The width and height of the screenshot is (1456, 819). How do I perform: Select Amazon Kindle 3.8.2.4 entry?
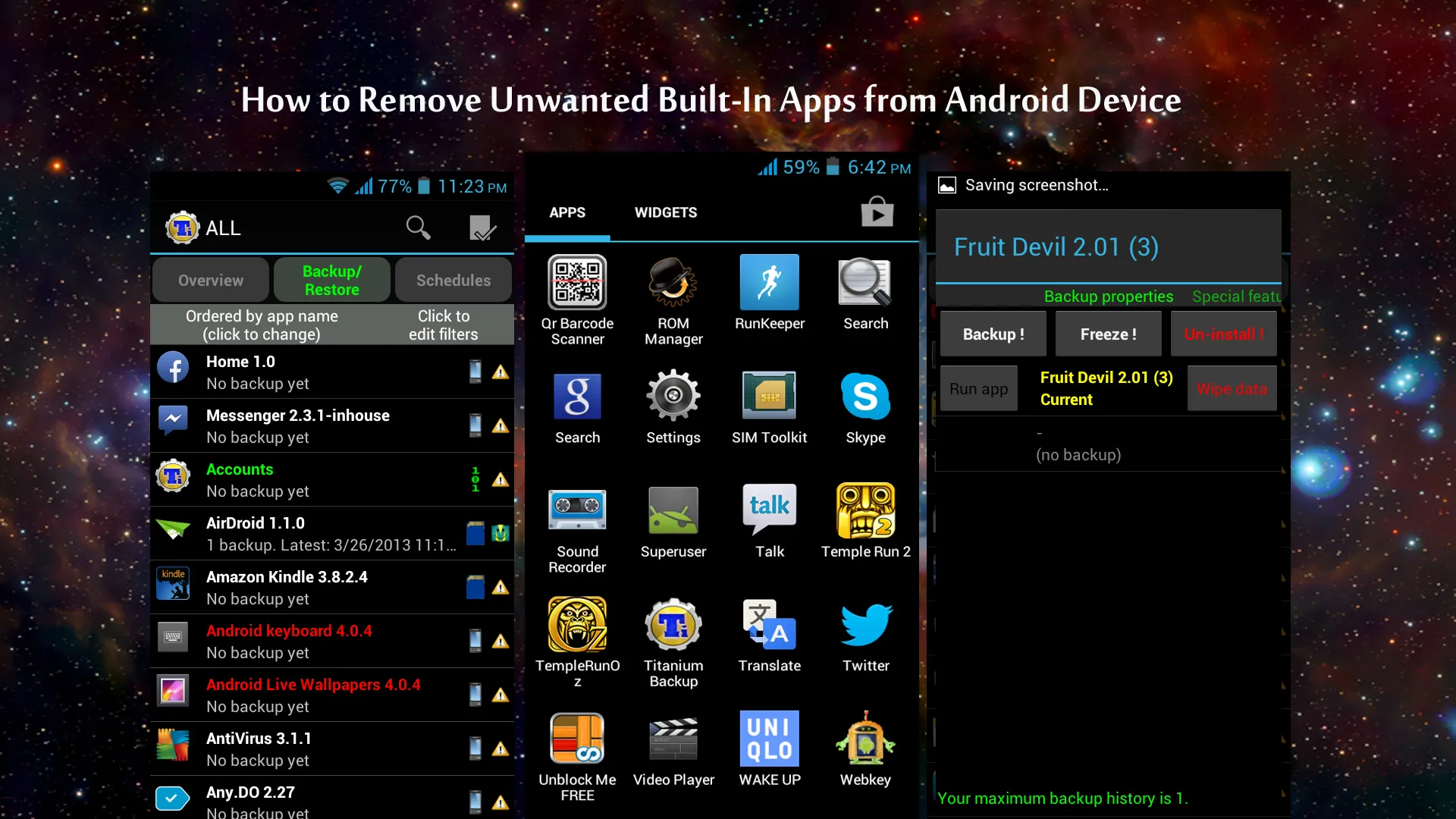click(x=332, y=587)
